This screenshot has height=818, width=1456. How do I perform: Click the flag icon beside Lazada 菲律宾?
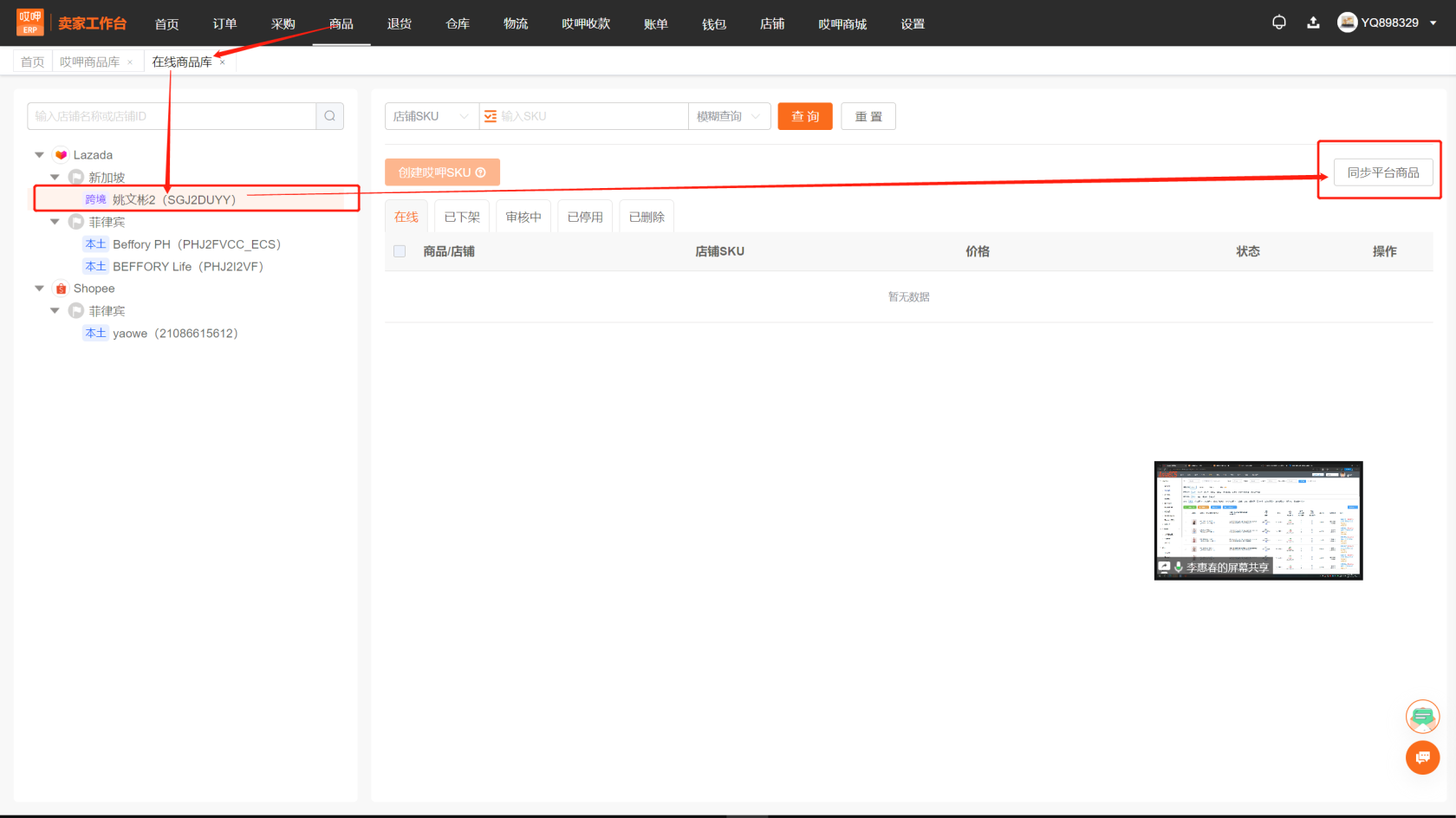coord(76,222)
